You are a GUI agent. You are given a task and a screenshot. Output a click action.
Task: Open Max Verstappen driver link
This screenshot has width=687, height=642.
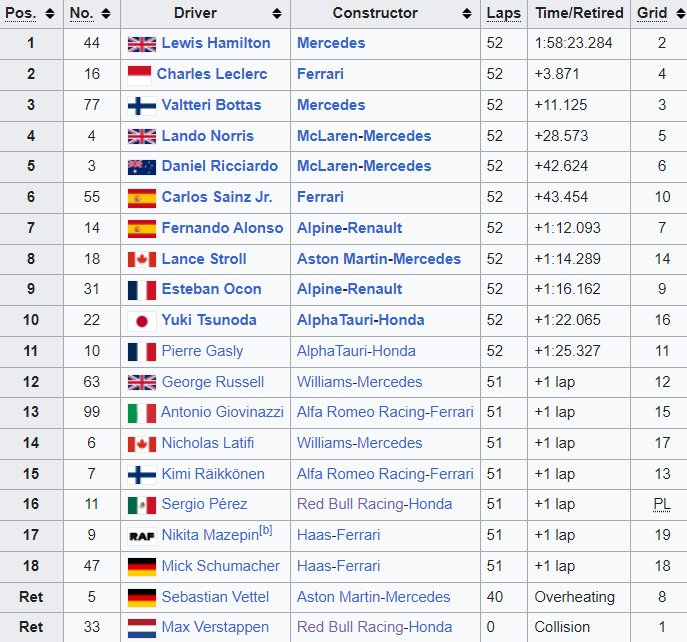[x=215, y=627]
